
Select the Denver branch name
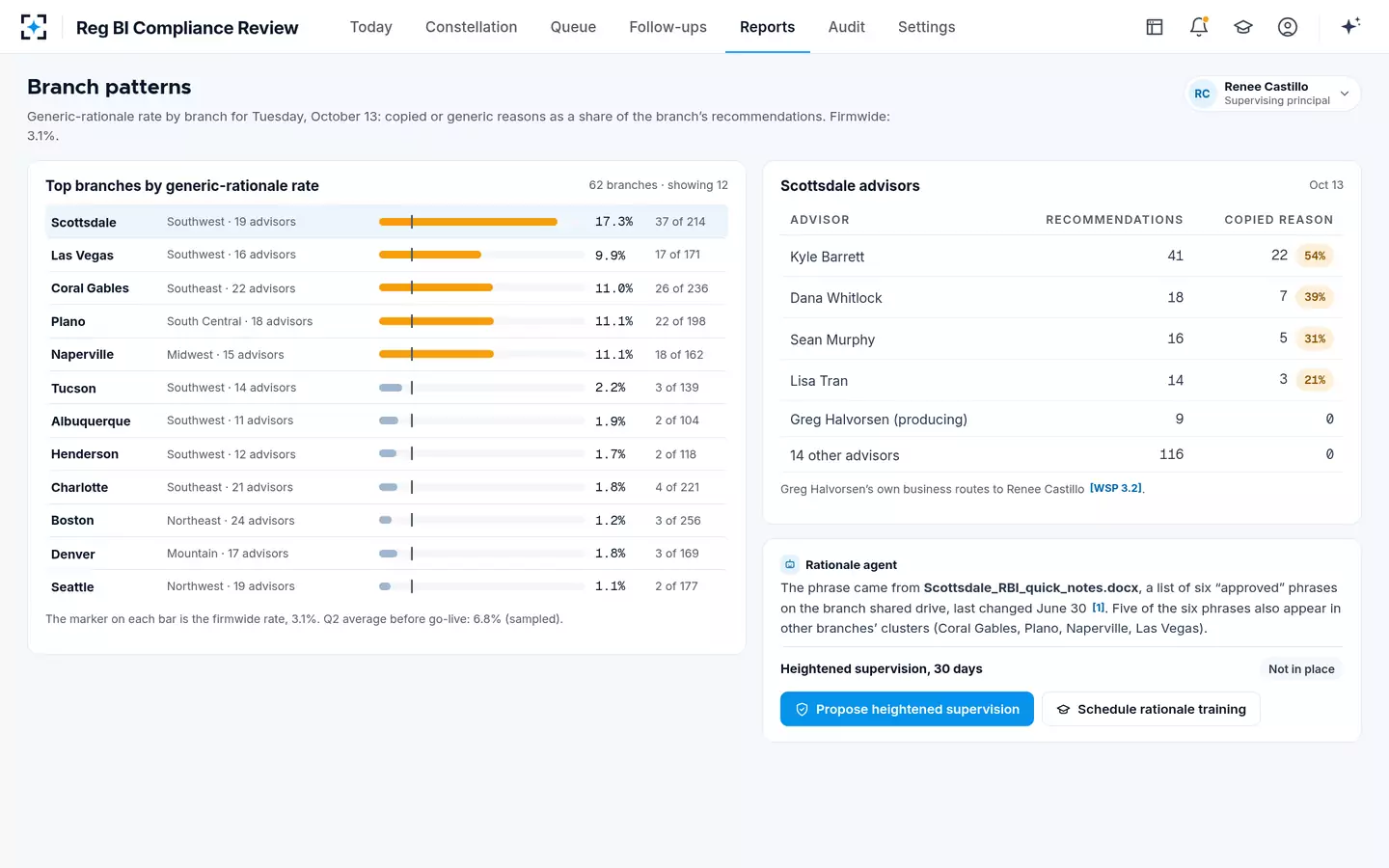(73, 554)
